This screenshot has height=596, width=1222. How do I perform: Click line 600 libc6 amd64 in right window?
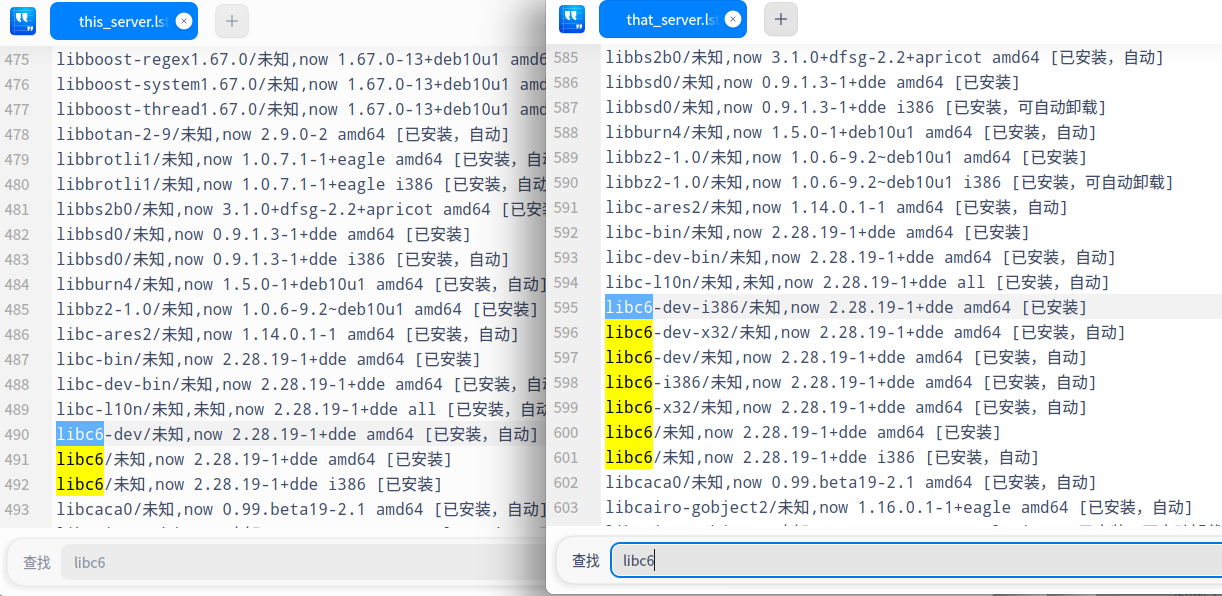pos(803,432)
